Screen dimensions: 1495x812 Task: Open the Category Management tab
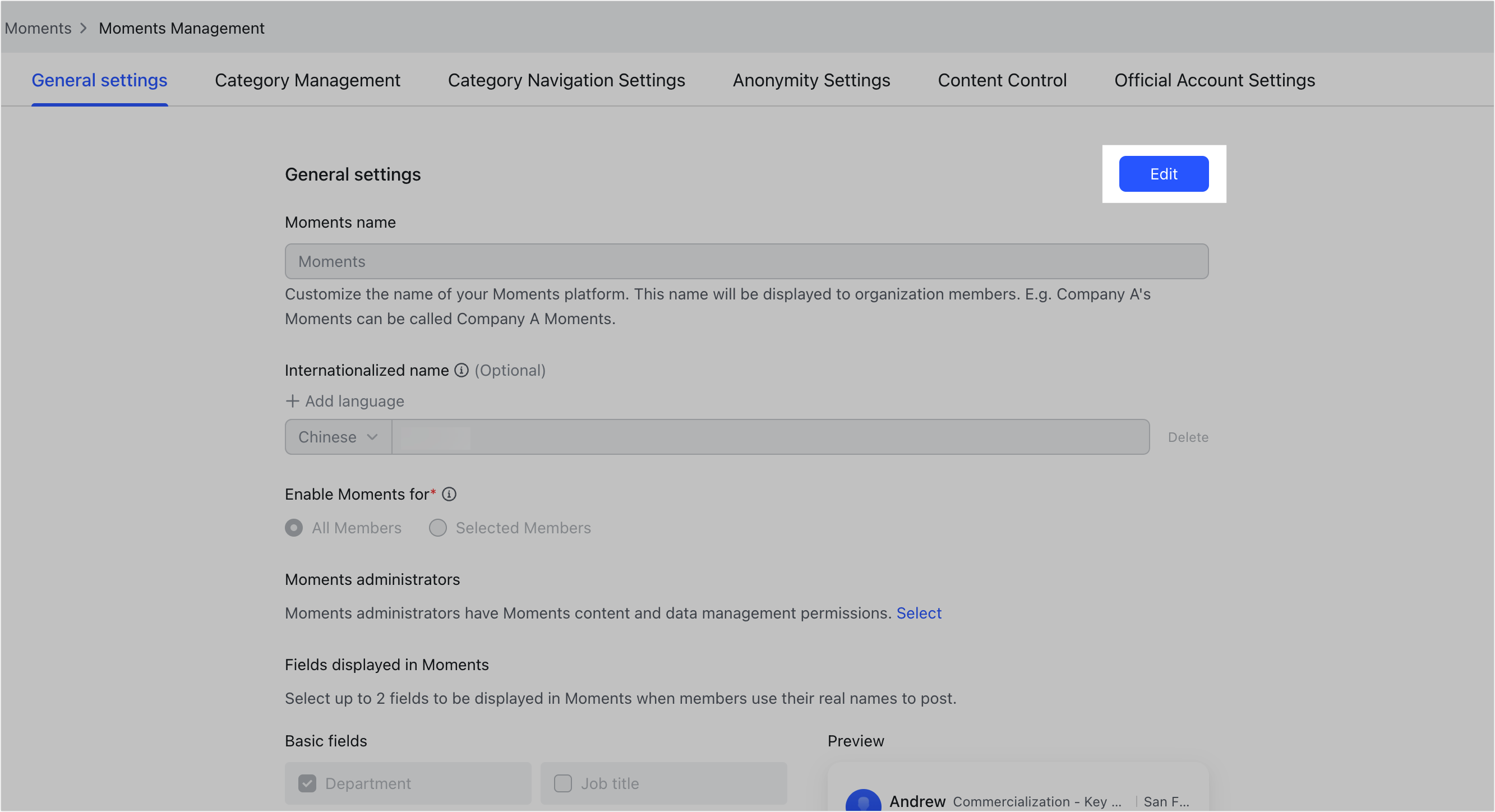tap(308, 80)
